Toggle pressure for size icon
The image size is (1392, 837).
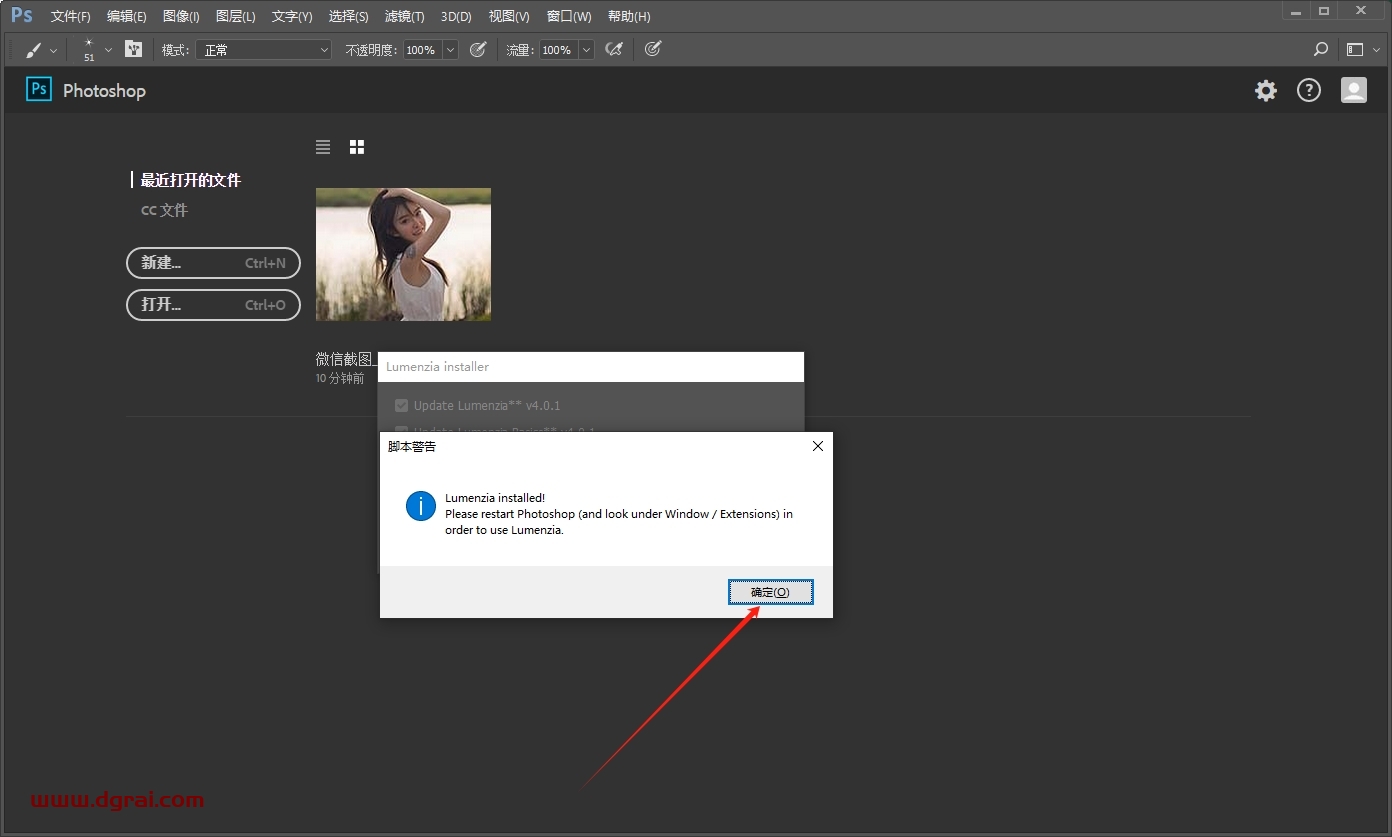(653, 49)
